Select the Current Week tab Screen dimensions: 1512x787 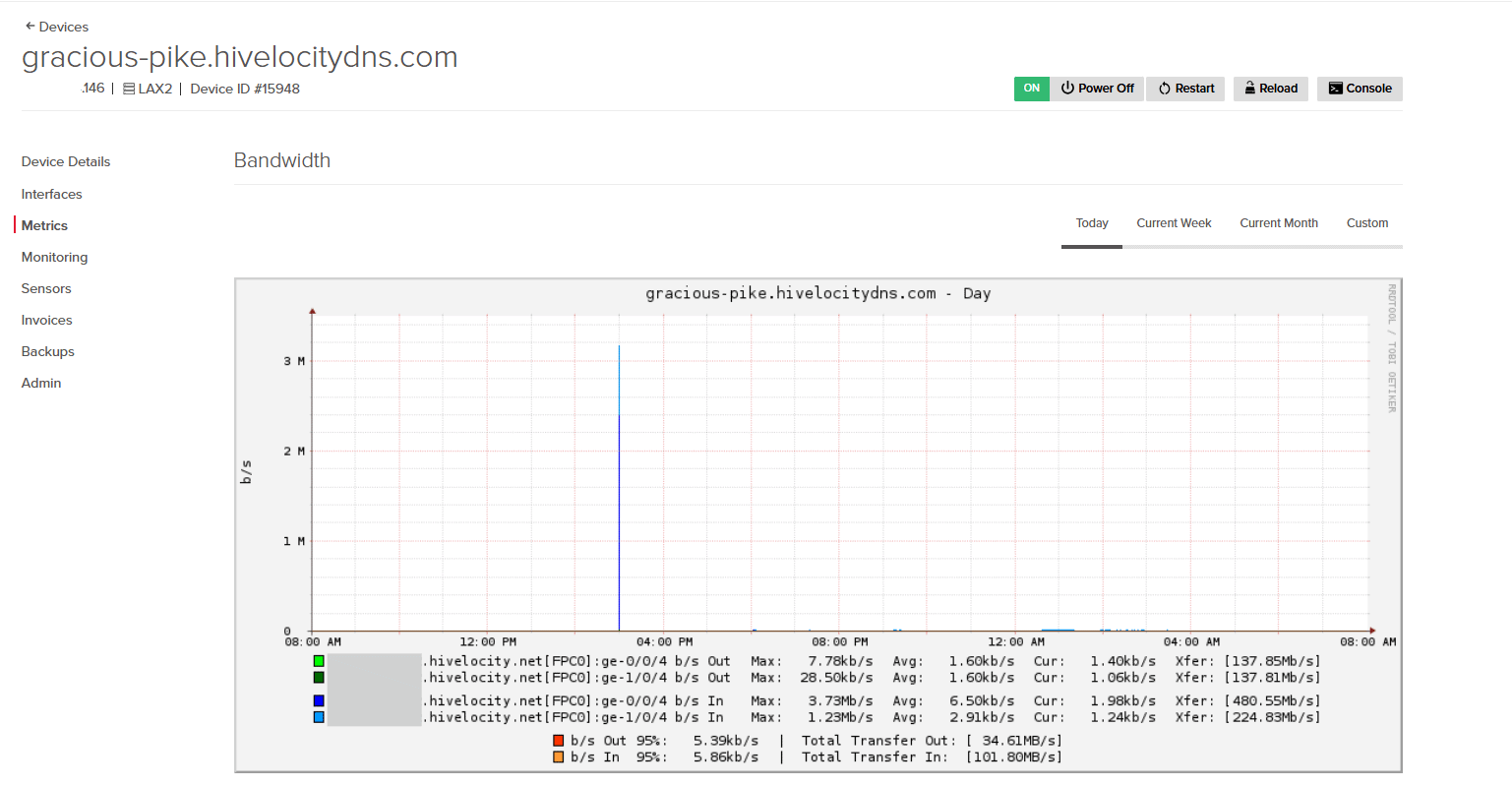coord(1174,223)
